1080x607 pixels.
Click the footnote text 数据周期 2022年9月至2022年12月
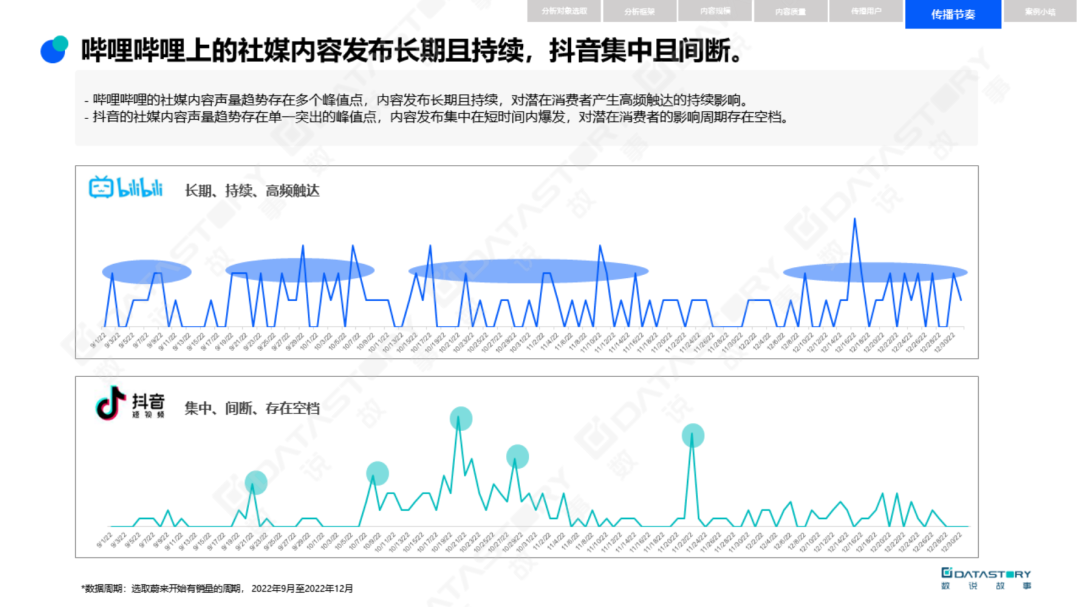pyautogui.click(x=217, y=588)
